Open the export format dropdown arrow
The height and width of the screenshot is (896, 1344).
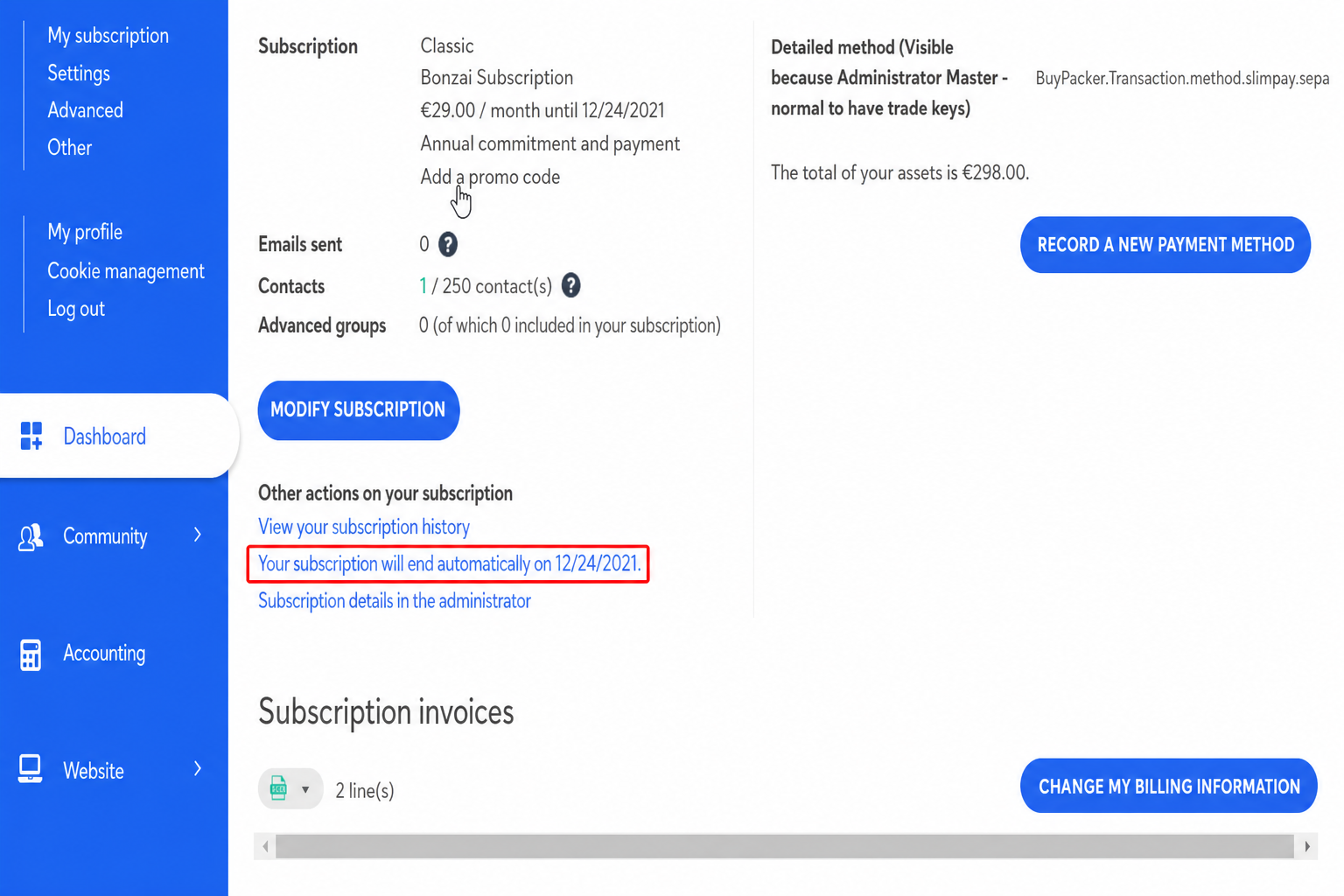click(305, 790)
